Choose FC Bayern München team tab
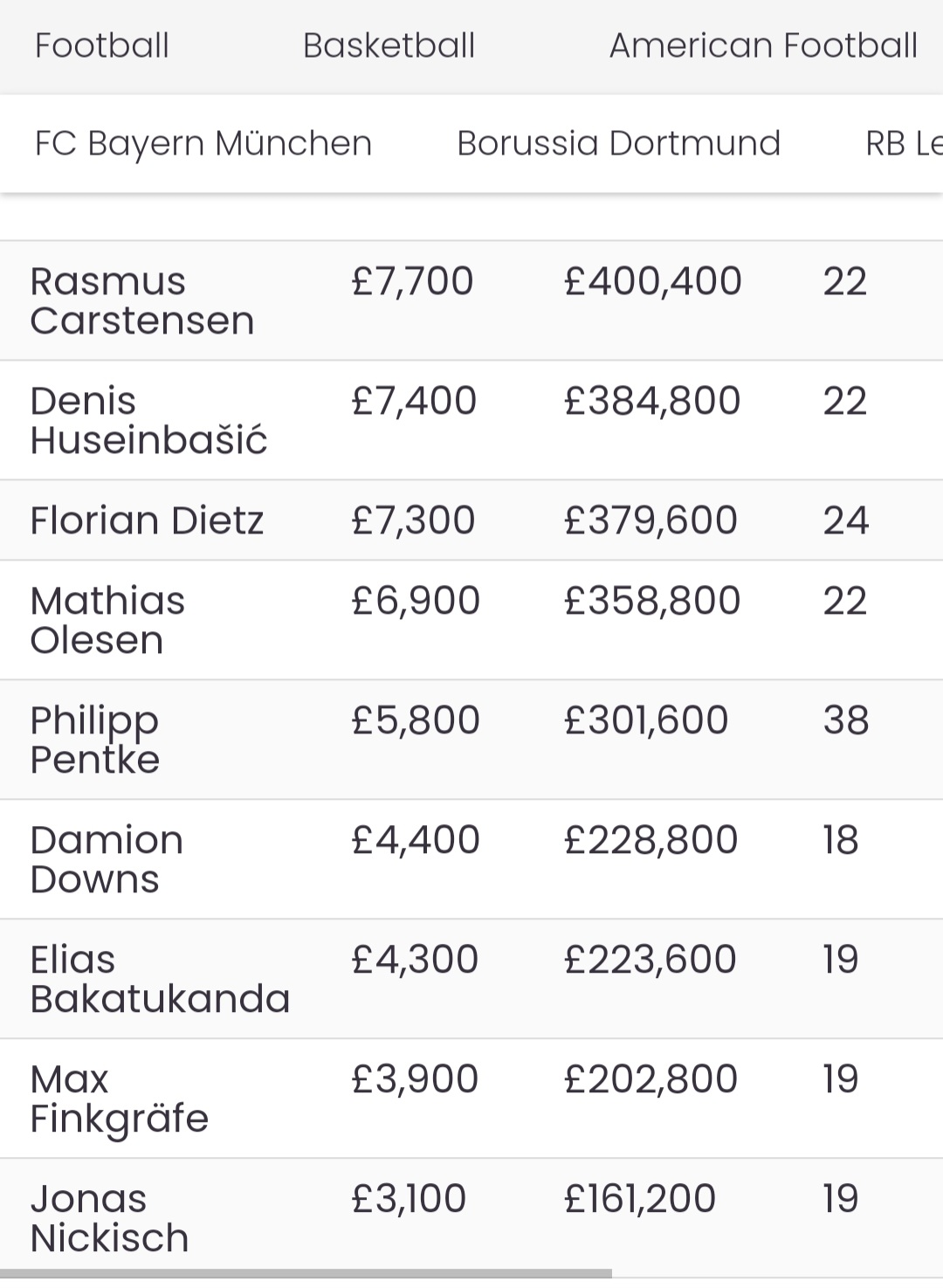Viewport: 943px width, 1288px height. pyautogui.click(x=203, y=143)
